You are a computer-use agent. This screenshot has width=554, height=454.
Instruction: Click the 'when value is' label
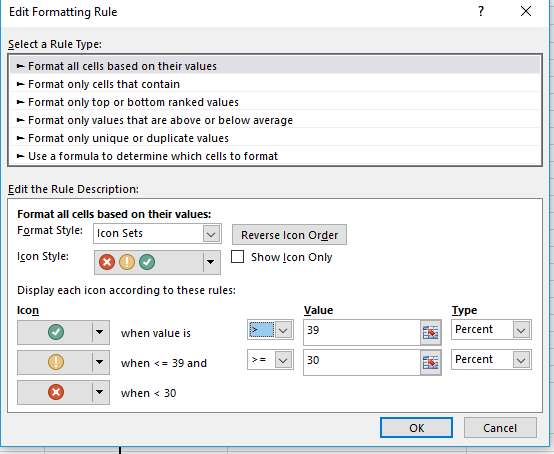click(x=156, y=333)
